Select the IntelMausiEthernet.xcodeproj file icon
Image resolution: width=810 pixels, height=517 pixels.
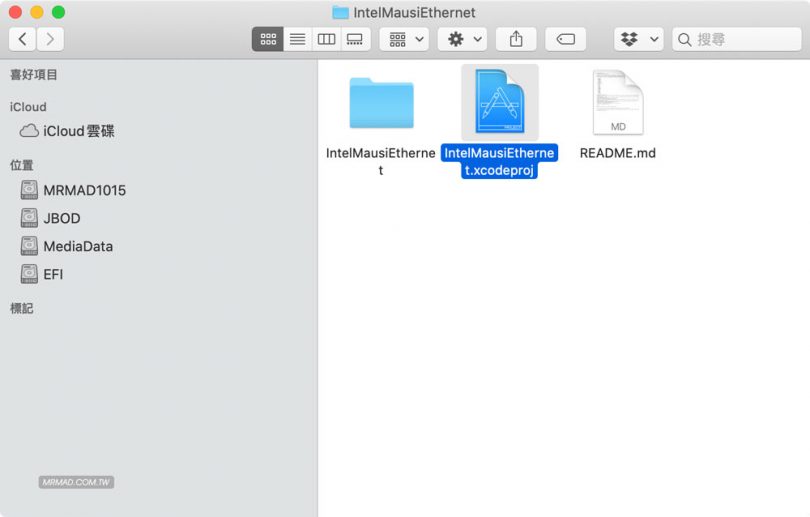click(x=500, y=102)
